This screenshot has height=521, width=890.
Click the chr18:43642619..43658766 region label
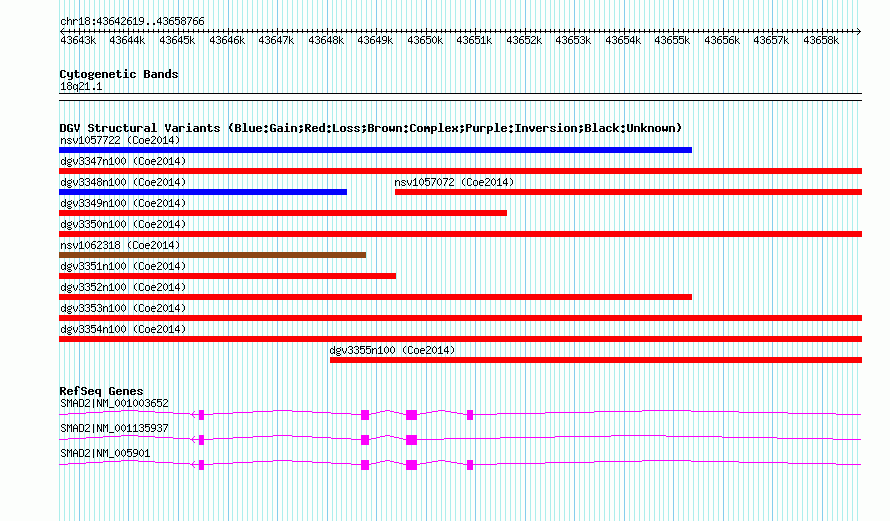(x=132, y=21)
